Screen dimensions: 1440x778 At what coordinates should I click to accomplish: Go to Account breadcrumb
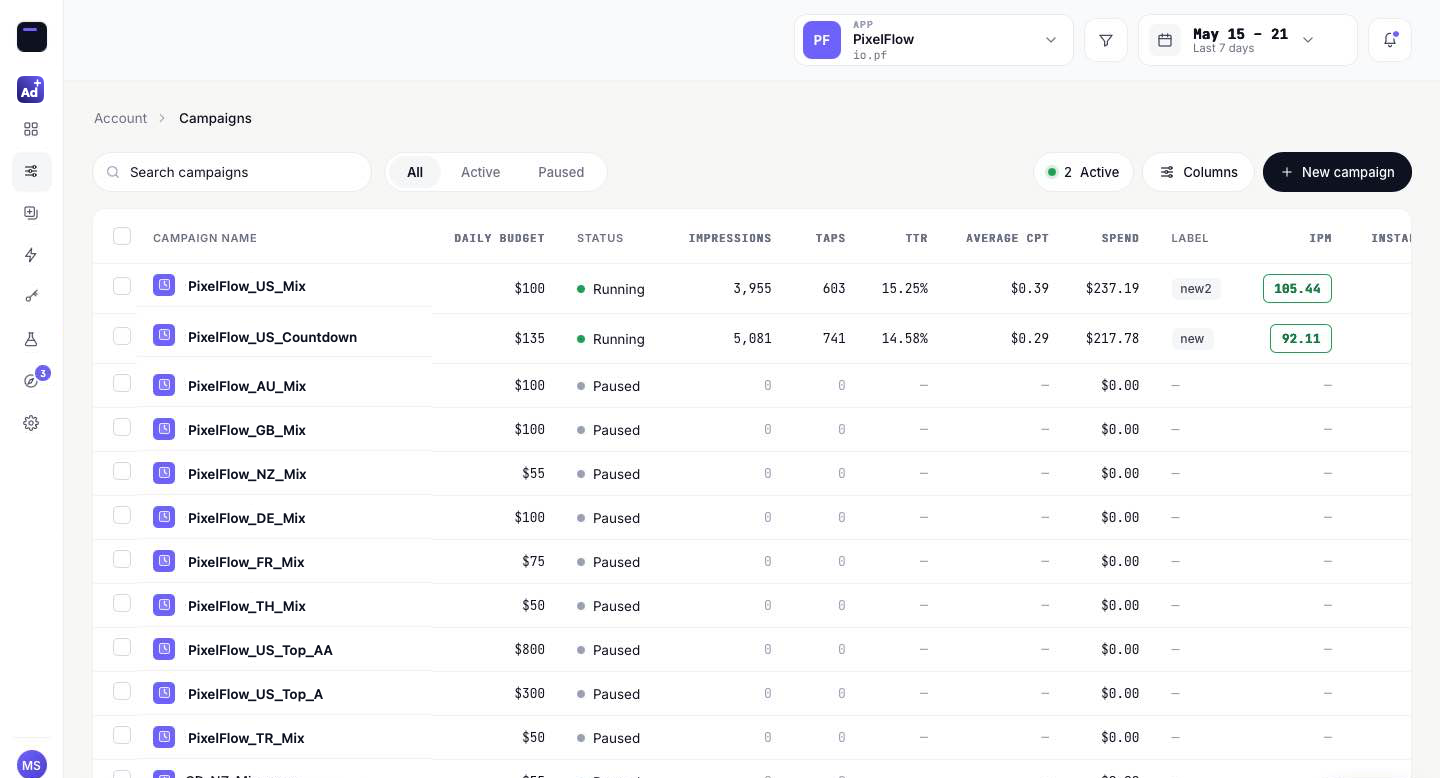120,118
